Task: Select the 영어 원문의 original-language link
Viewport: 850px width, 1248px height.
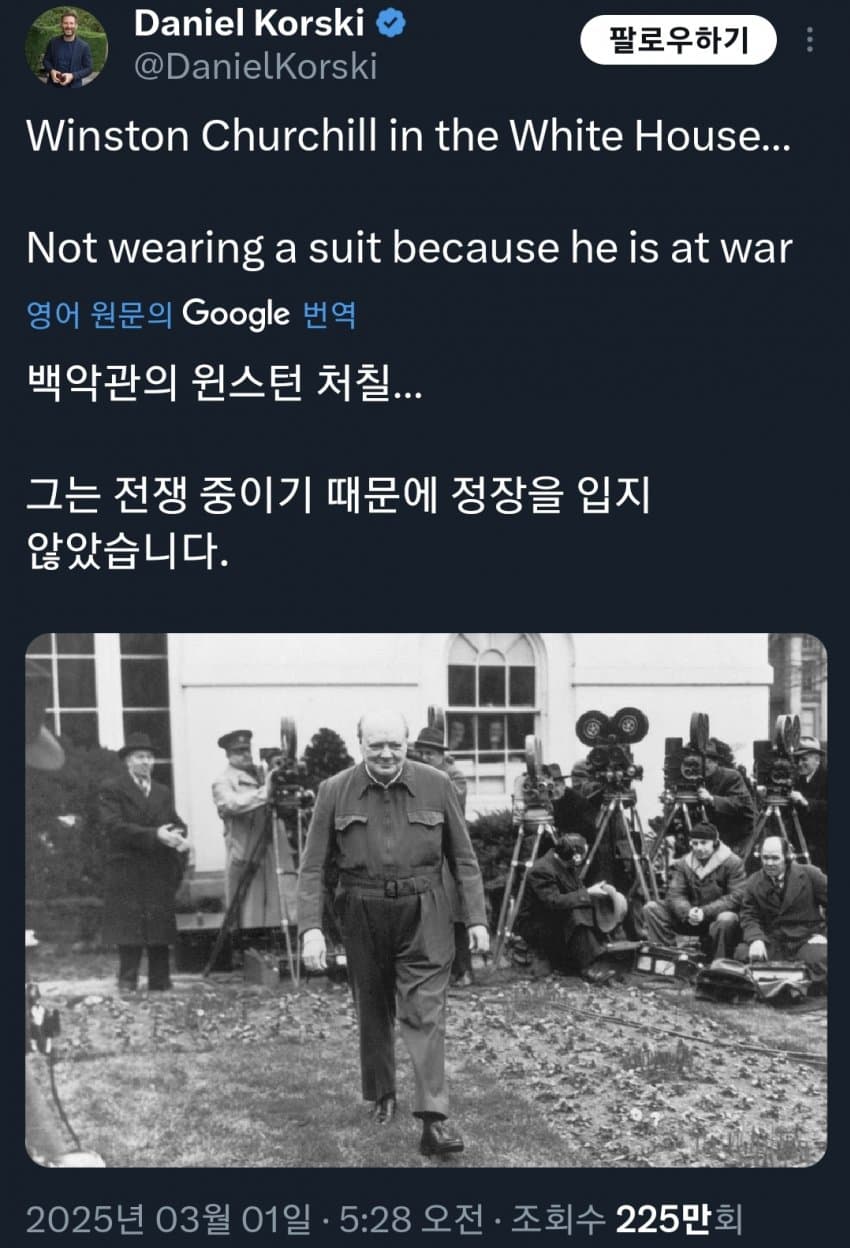Action: 100,315
